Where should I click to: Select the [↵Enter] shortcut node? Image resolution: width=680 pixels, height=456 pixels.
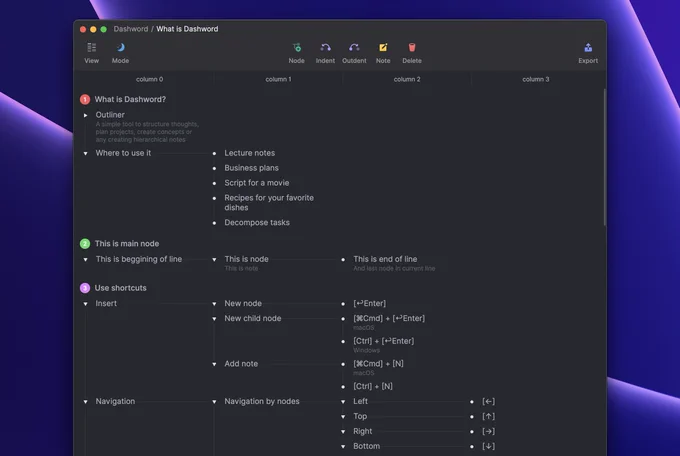[369, 304]
